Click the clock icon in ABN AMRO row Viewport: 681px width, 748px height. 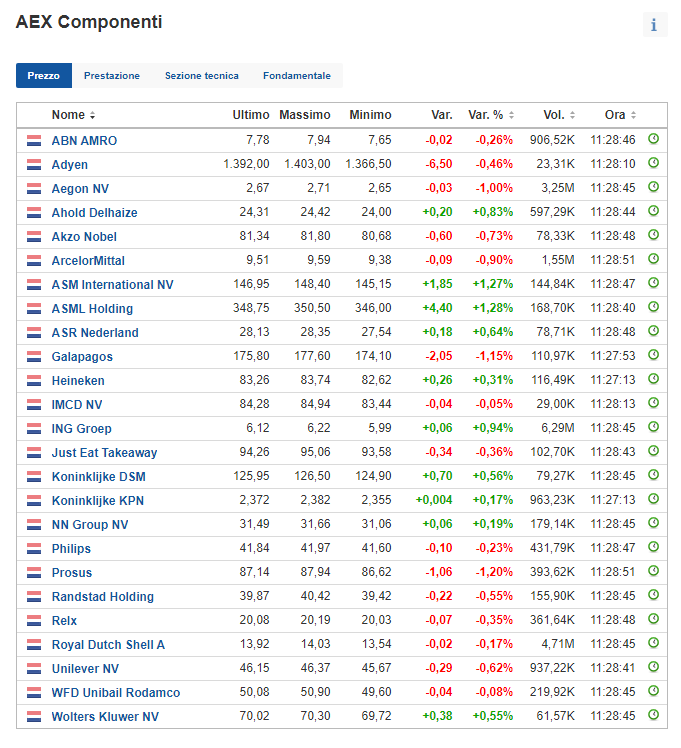pyautogui.click(x=654, y=139)
